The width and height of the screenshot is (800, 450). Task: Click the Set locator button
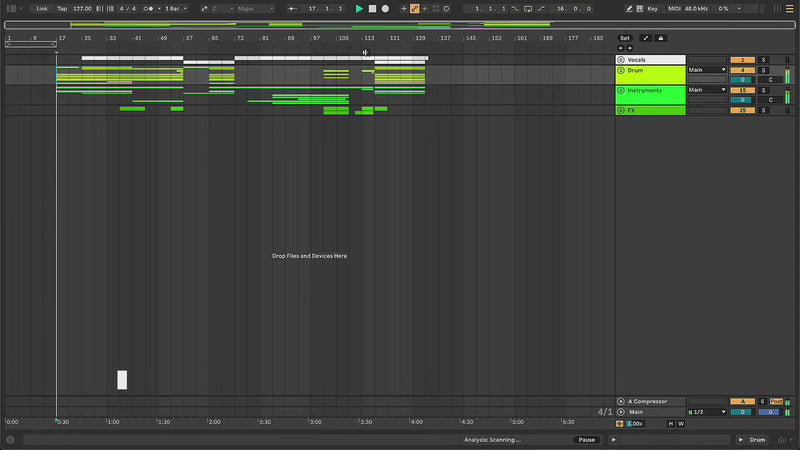click(625, 38)
